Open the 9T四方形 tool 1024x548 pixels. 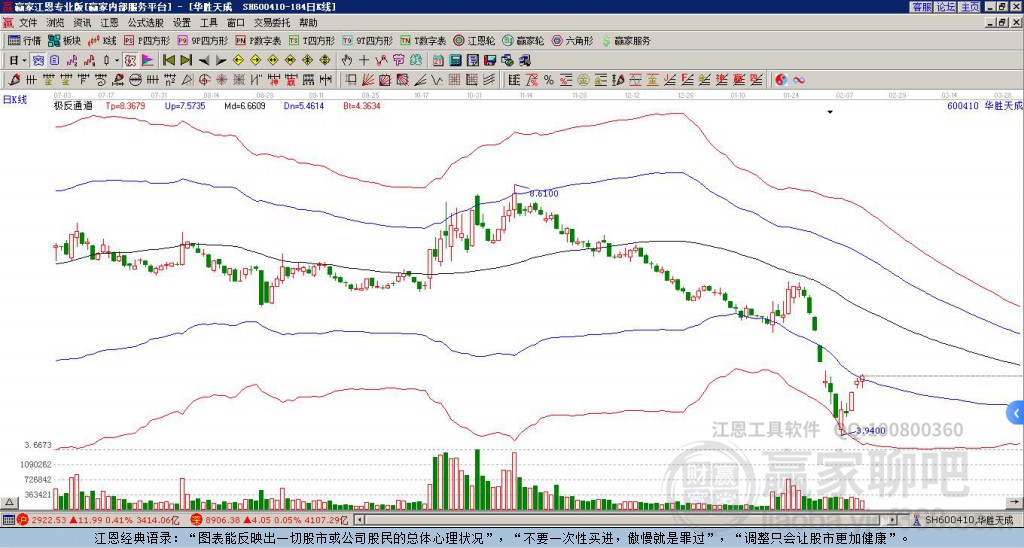click(x=367, y=40)
